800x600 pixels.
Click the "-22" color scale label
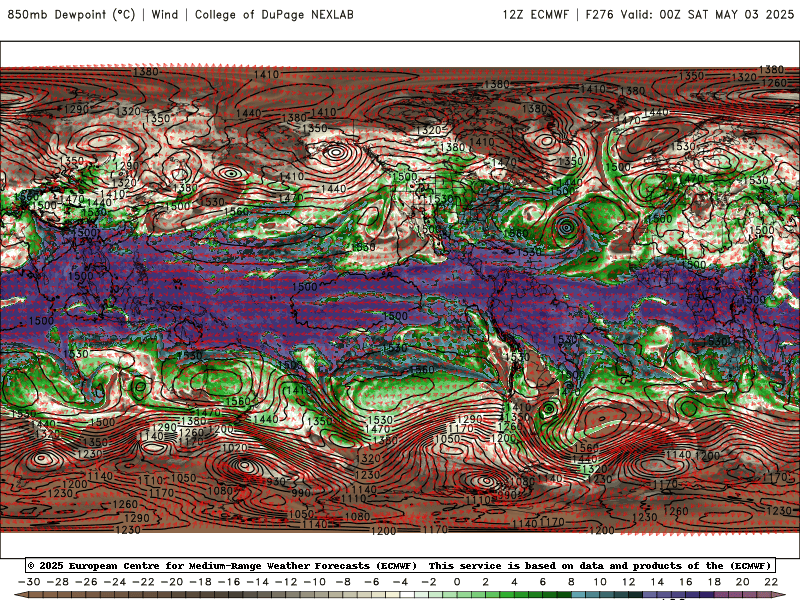(x=143, y=582)
